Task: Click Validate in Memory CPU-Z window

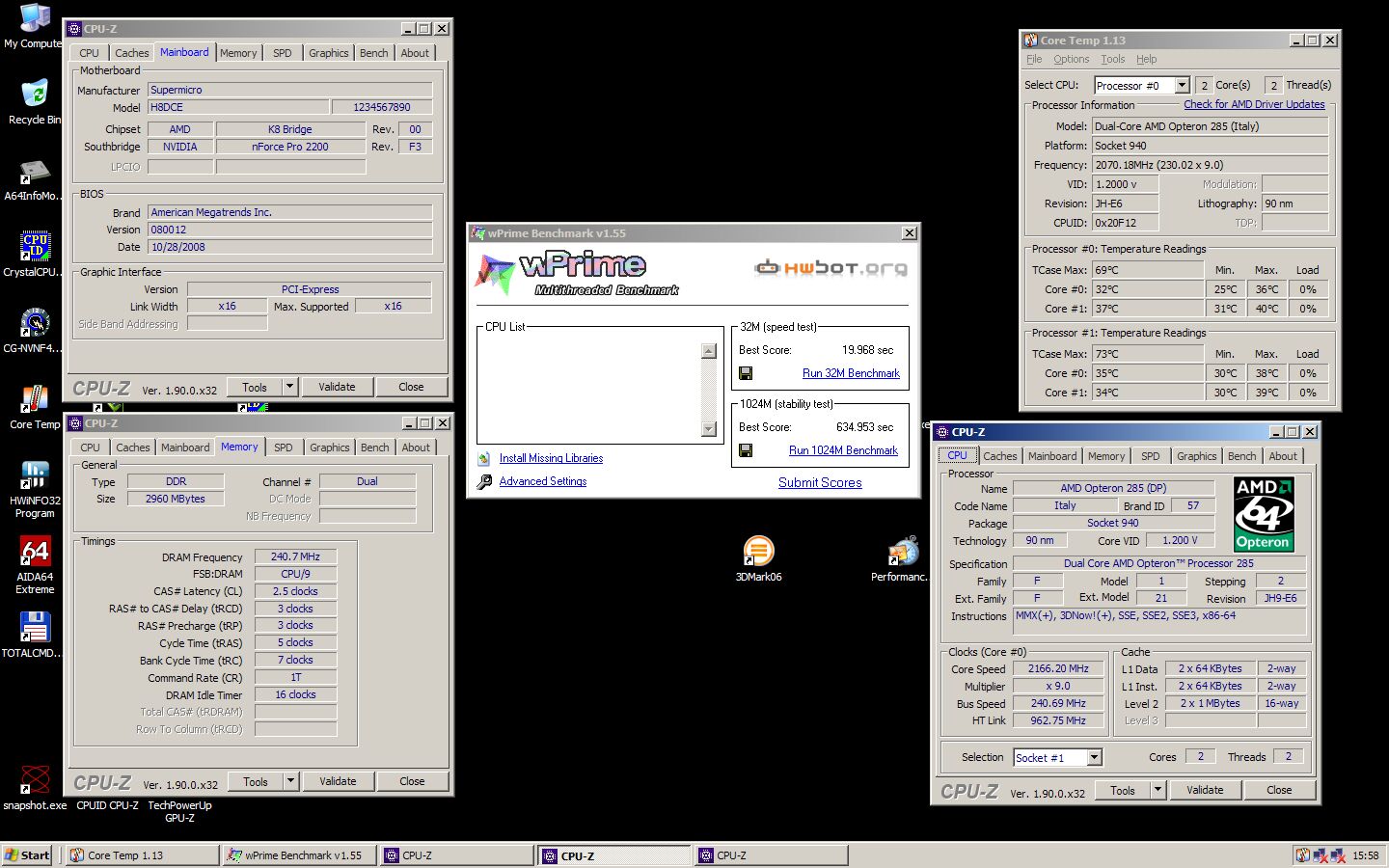Action: pos(338,781)
